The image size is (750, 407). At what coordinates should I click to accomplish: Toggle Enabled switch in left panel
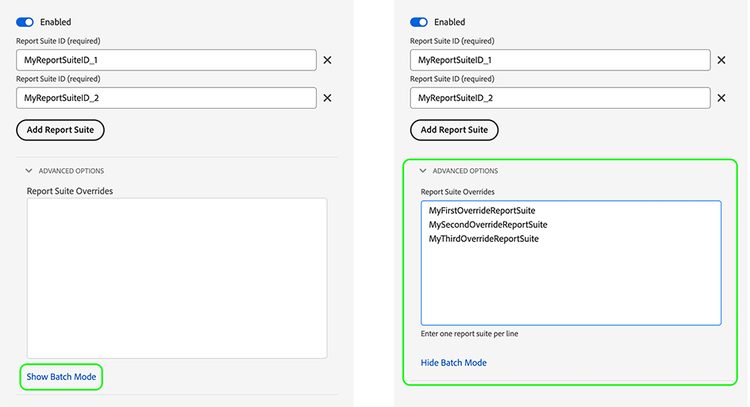25,22
